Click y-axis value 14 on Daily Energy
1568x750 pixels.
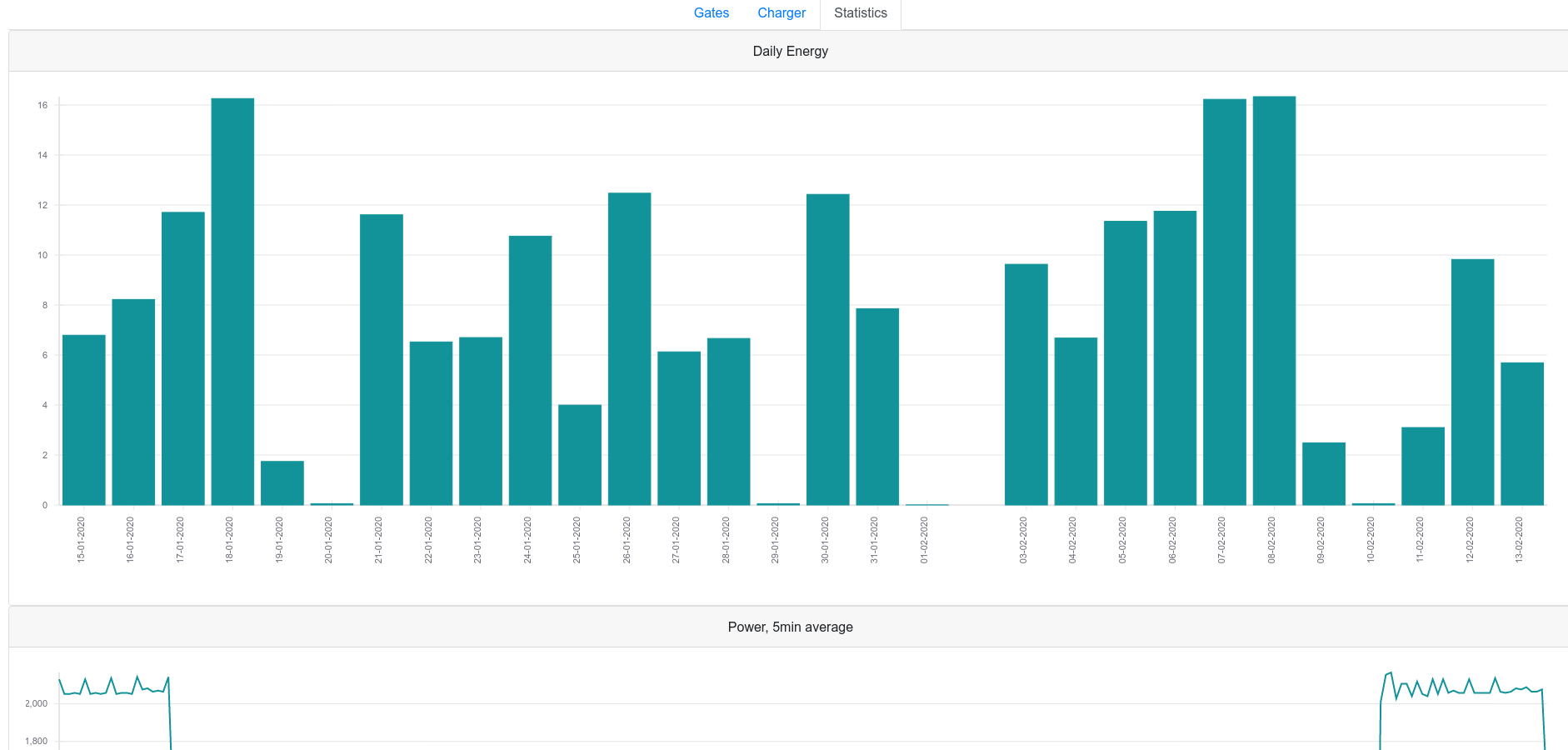coord(42,155)
